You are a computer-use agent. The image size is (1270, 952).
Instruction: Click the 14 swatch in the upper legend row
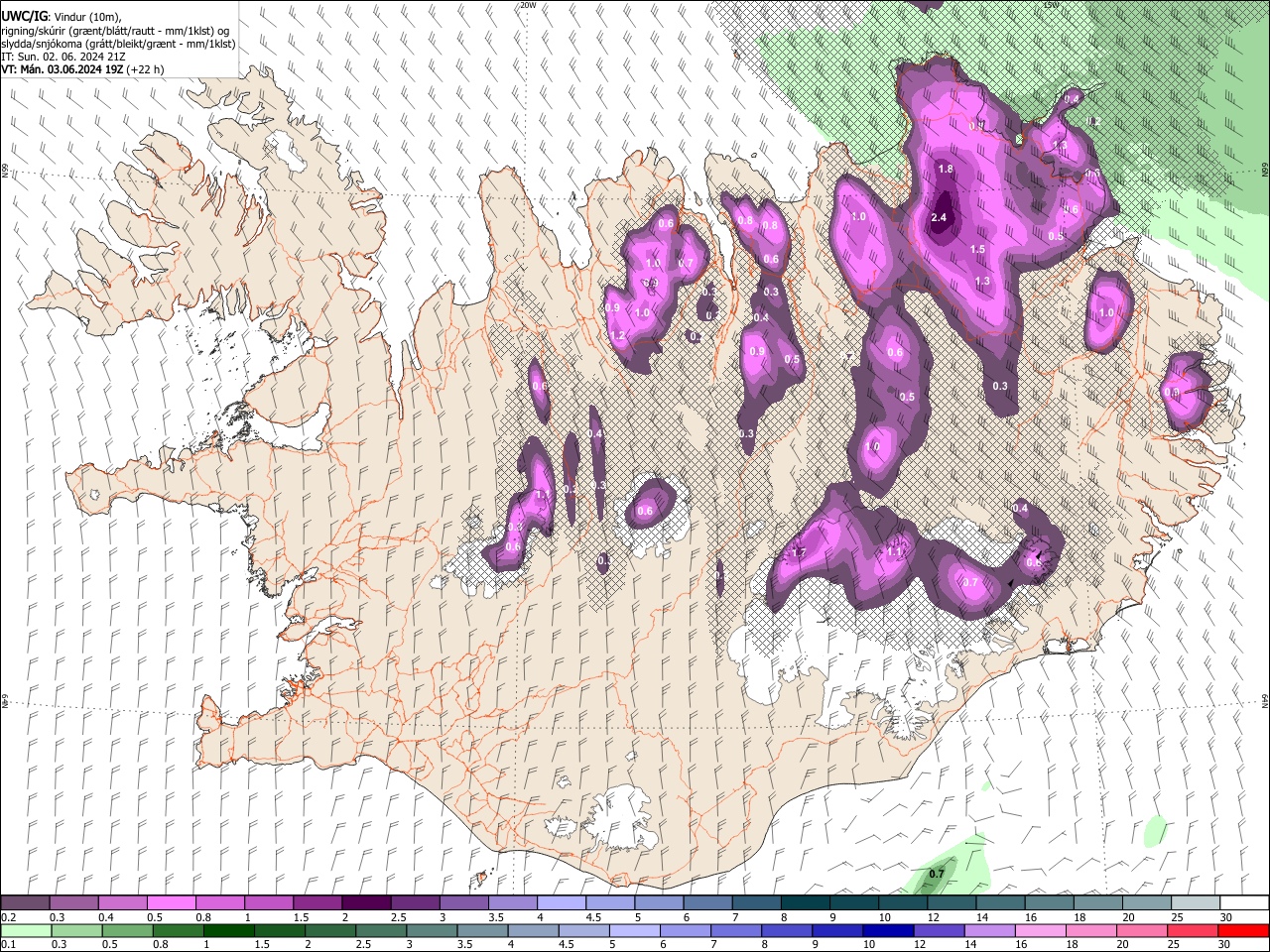point(999,903)
